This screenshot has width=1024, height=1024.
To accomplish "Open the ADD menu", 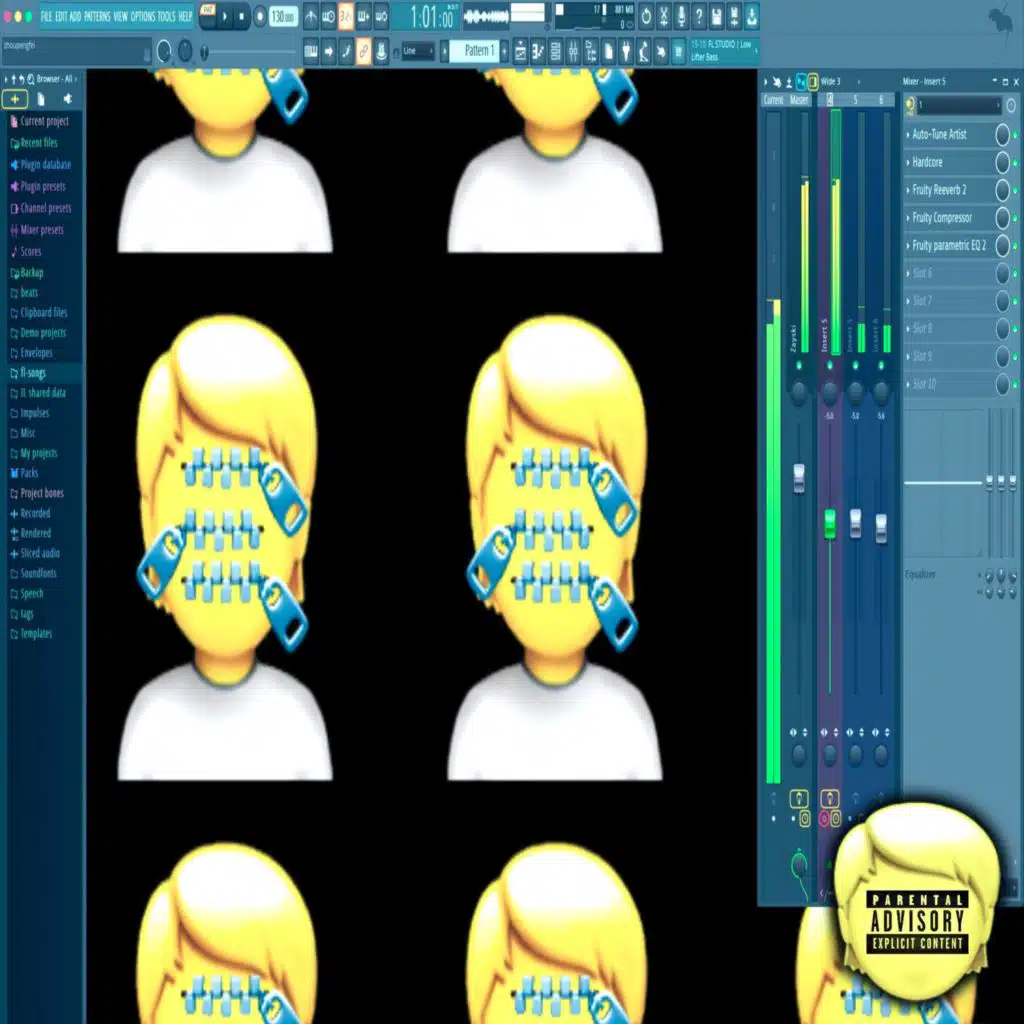I will pyautogui.click(x=75, y=17).
